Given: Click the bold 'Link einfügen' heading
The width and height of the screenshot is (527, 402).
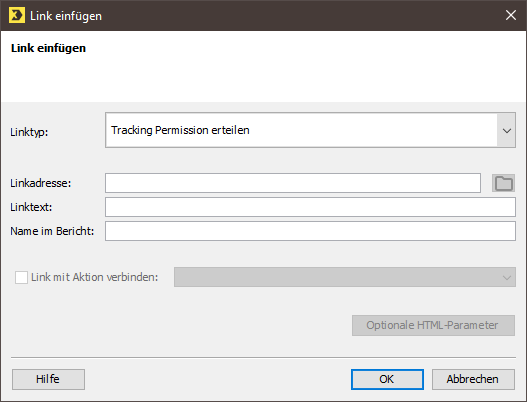Looking at the screenshot, I should [x=48, y=48].
